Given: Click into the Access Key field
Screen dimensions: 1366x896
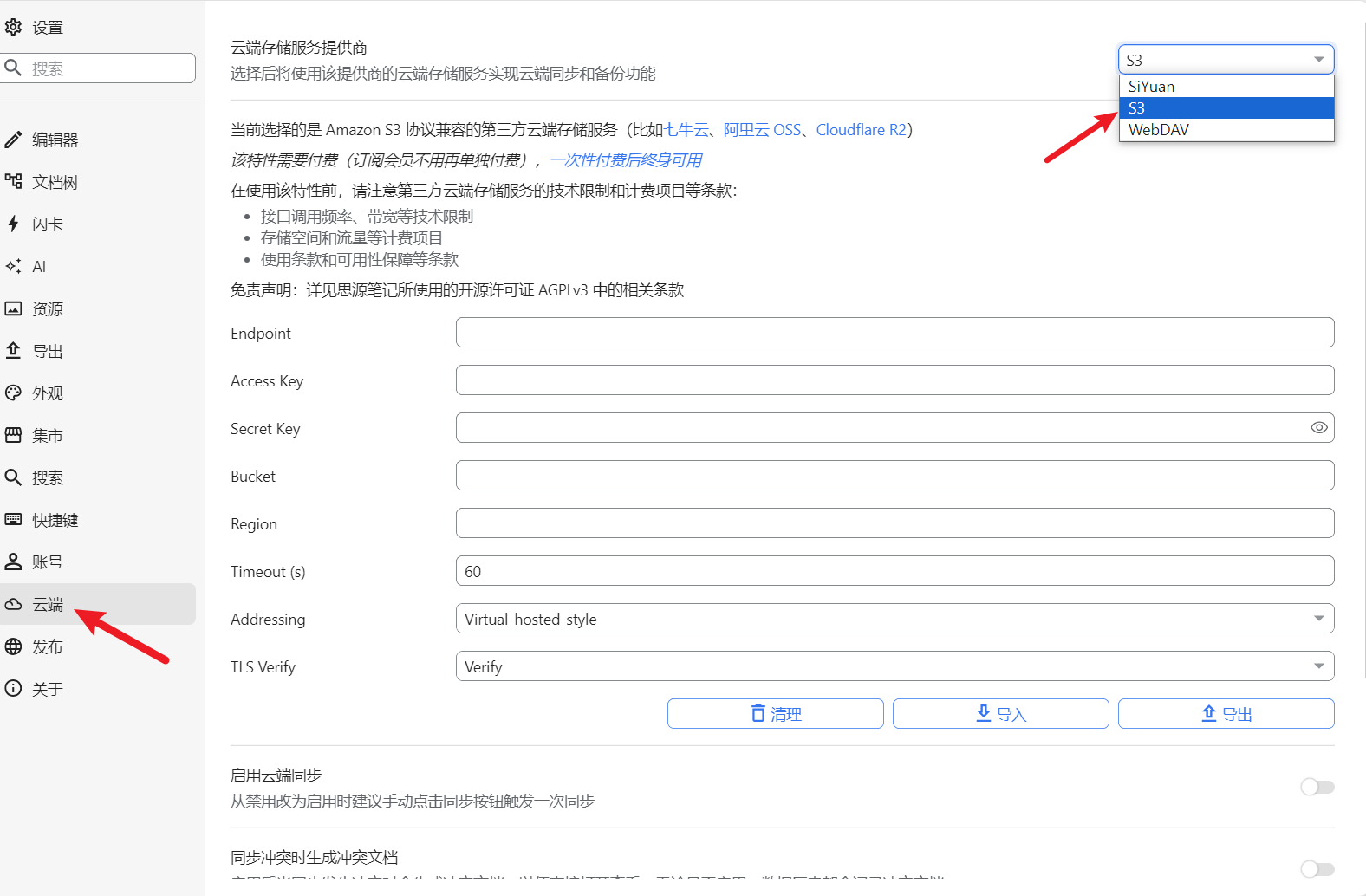Looking at the screenshot, I should pyautogui.click(x=894, y=380).
